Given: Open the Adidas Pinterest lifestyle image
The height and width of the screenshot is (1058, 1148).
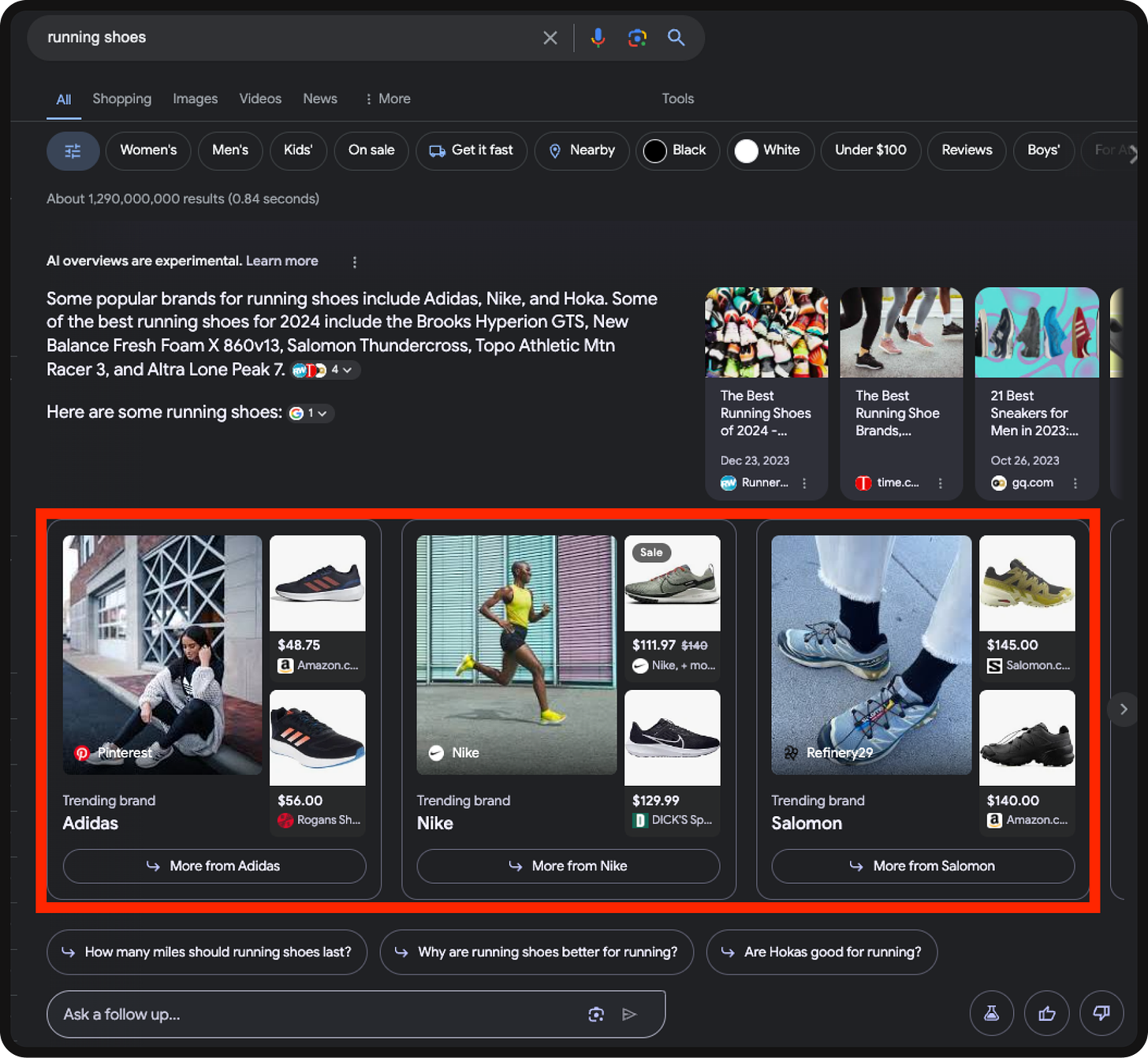Looking at the screenshot, I should pyautogui.click(x=162, y=654).
